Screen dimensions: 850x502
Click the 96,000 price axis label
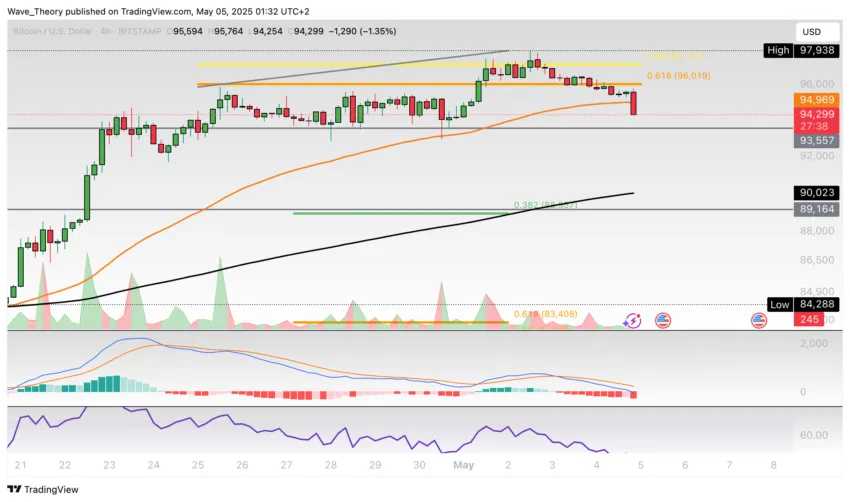point(817,85)
